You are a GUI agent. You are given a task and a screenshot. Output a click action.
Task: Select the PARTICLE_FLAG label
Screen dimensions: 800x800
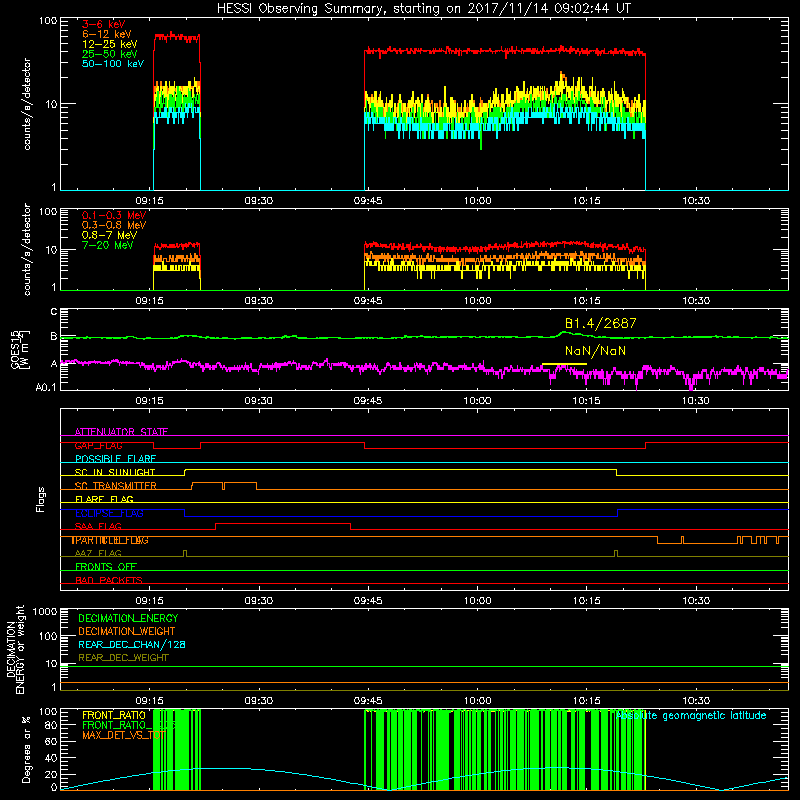click(110, 540)
